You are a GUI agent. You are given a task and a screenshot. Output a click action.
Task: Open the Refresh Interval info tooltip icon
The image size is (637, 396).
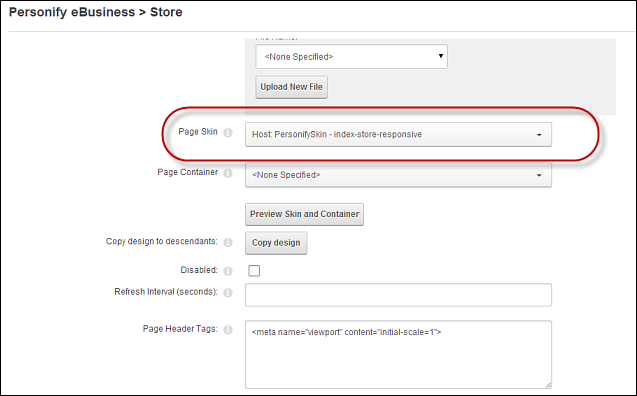[228, 292]
